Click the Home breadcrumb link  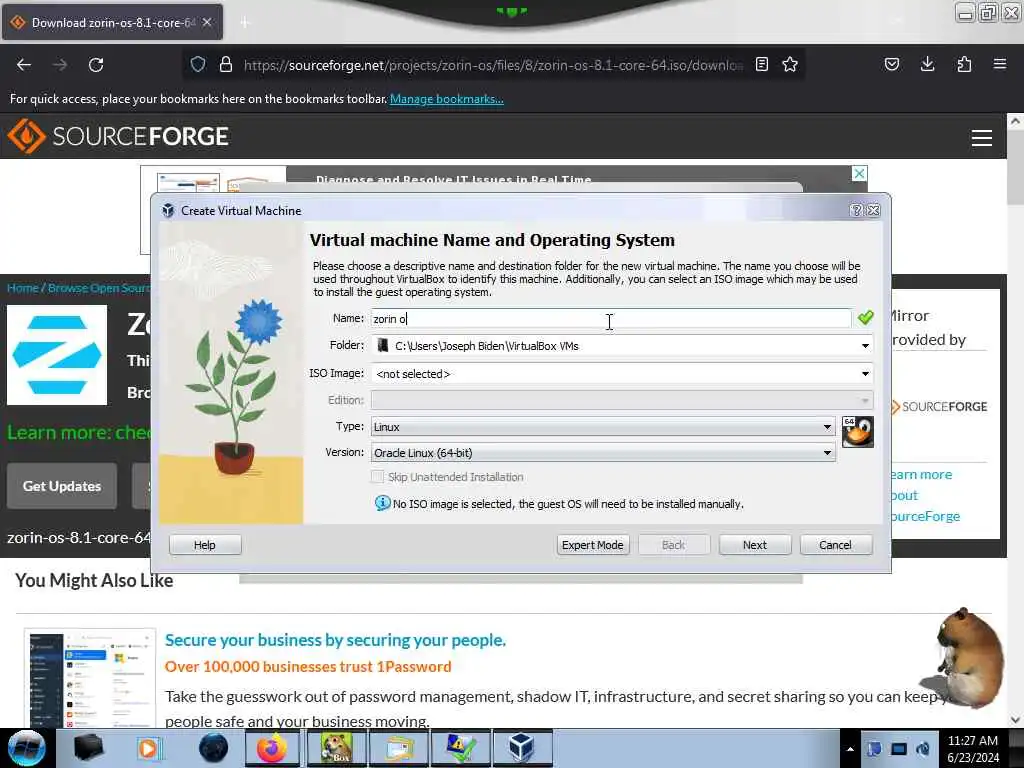[x=23, y=288]
